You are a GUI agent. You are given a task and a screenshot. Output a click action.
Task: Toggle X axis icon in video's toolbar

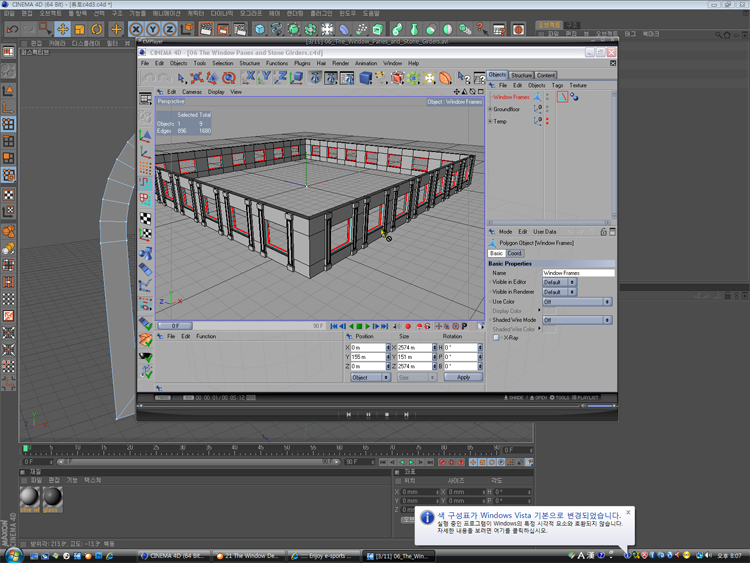249,77
